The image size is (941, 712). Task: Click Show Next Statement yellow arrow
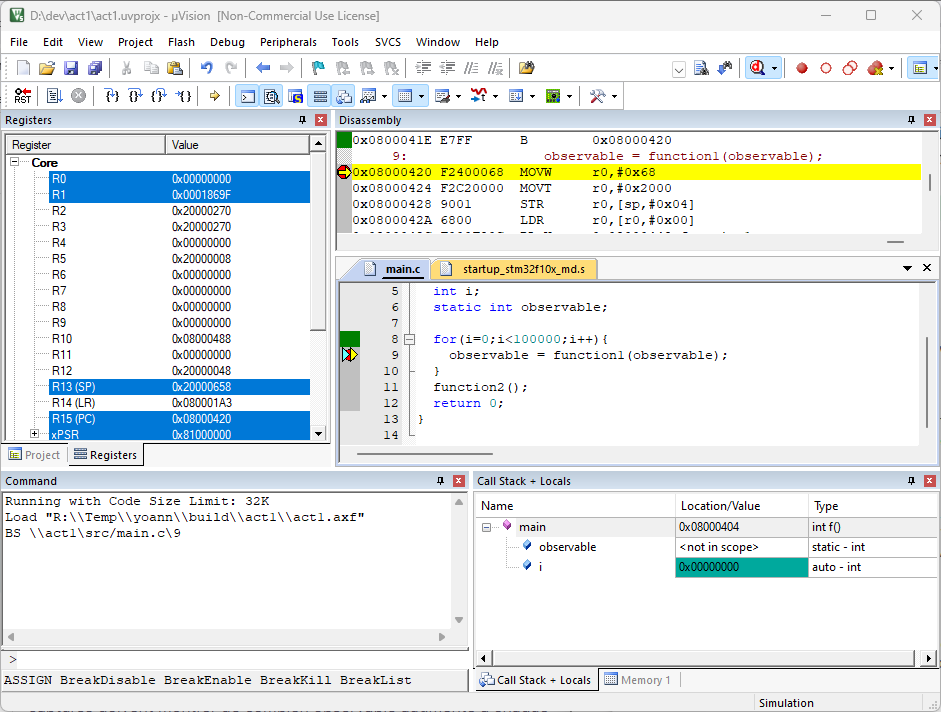(214, 96)
